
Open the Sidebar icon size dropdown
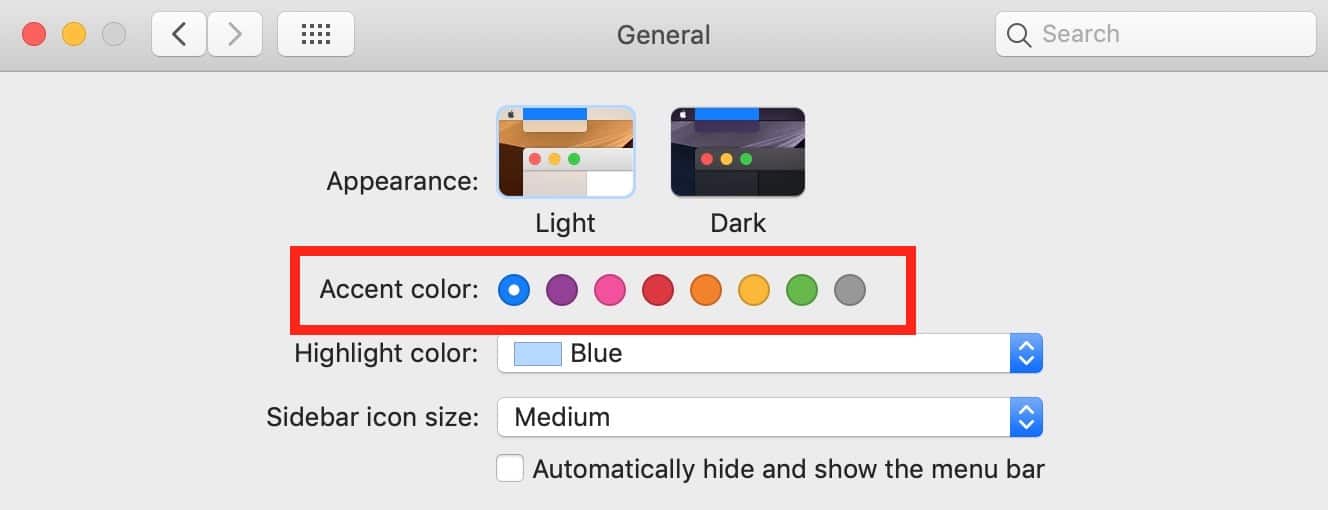770,417
